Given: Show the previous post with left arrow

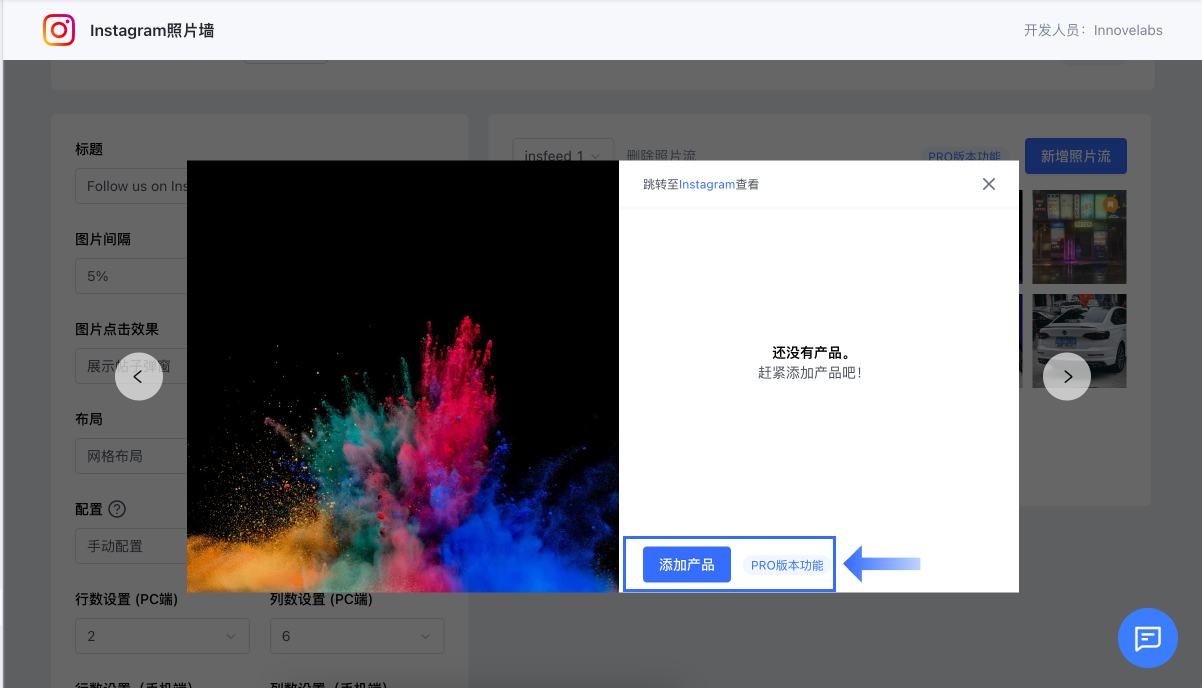Looking at the screenshot, I should (139, 377).
